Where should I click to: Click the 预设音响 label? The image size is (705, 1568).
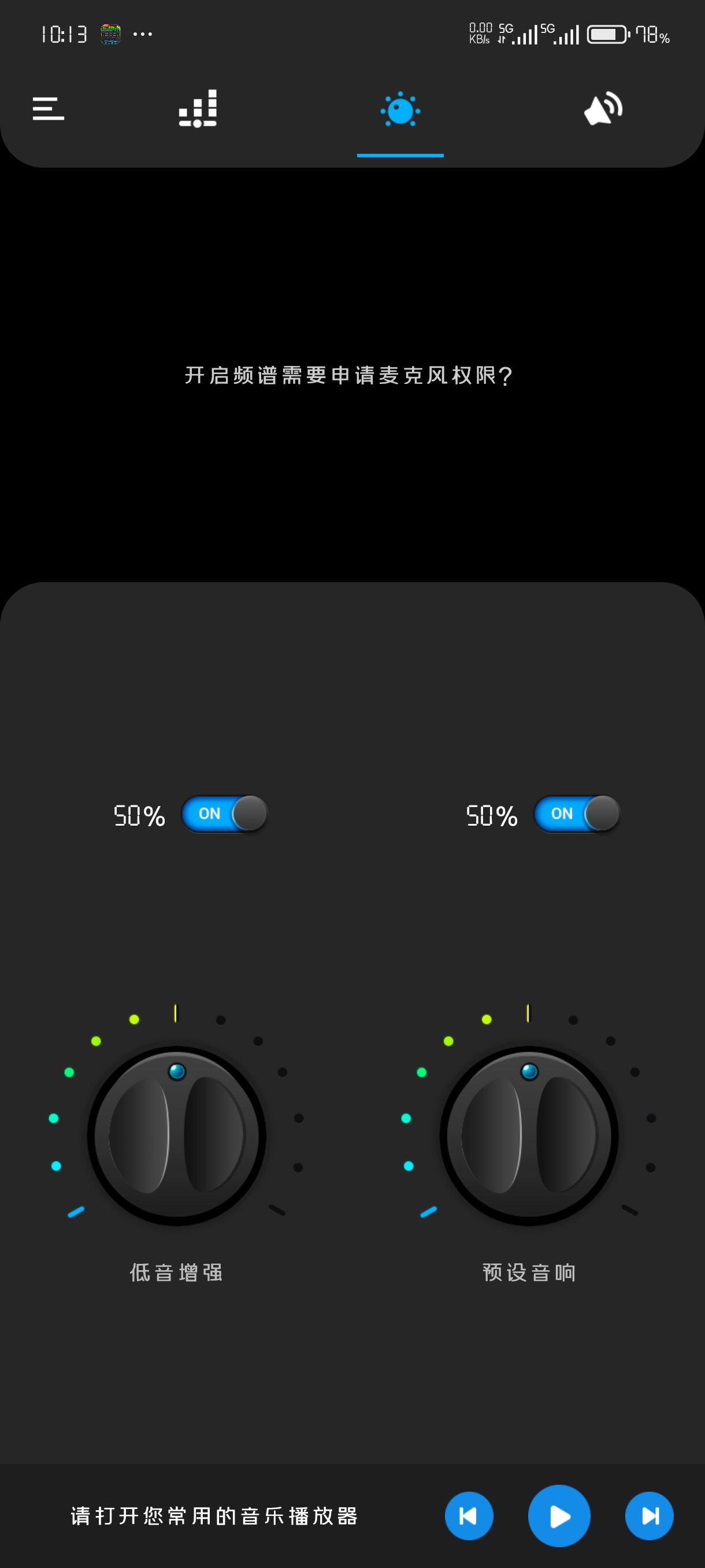529,1272
